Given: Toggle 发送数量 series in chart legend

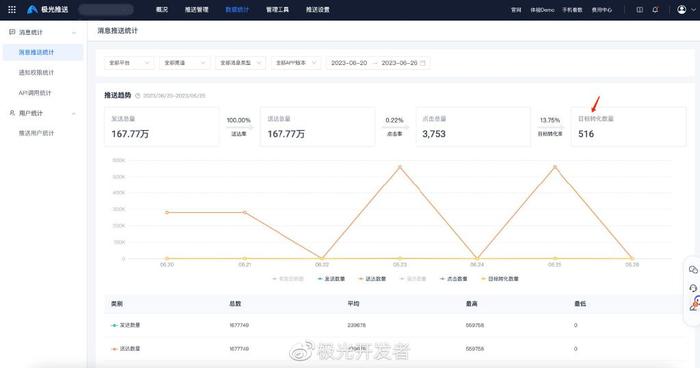Looking at the screenshot, I should point(331,279).
